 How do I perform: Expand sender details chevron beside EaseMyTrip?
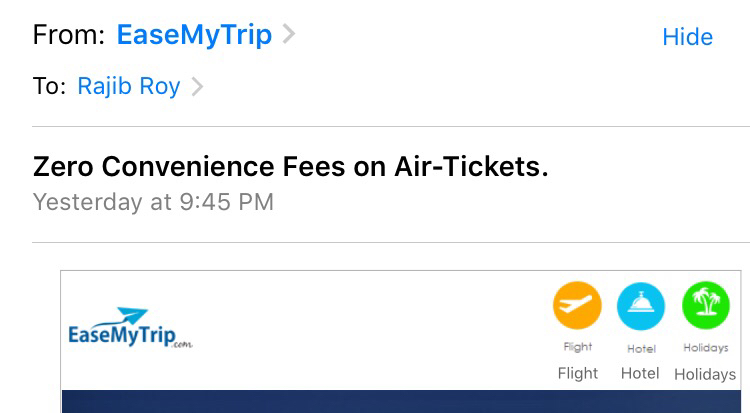tap(289, 35)
